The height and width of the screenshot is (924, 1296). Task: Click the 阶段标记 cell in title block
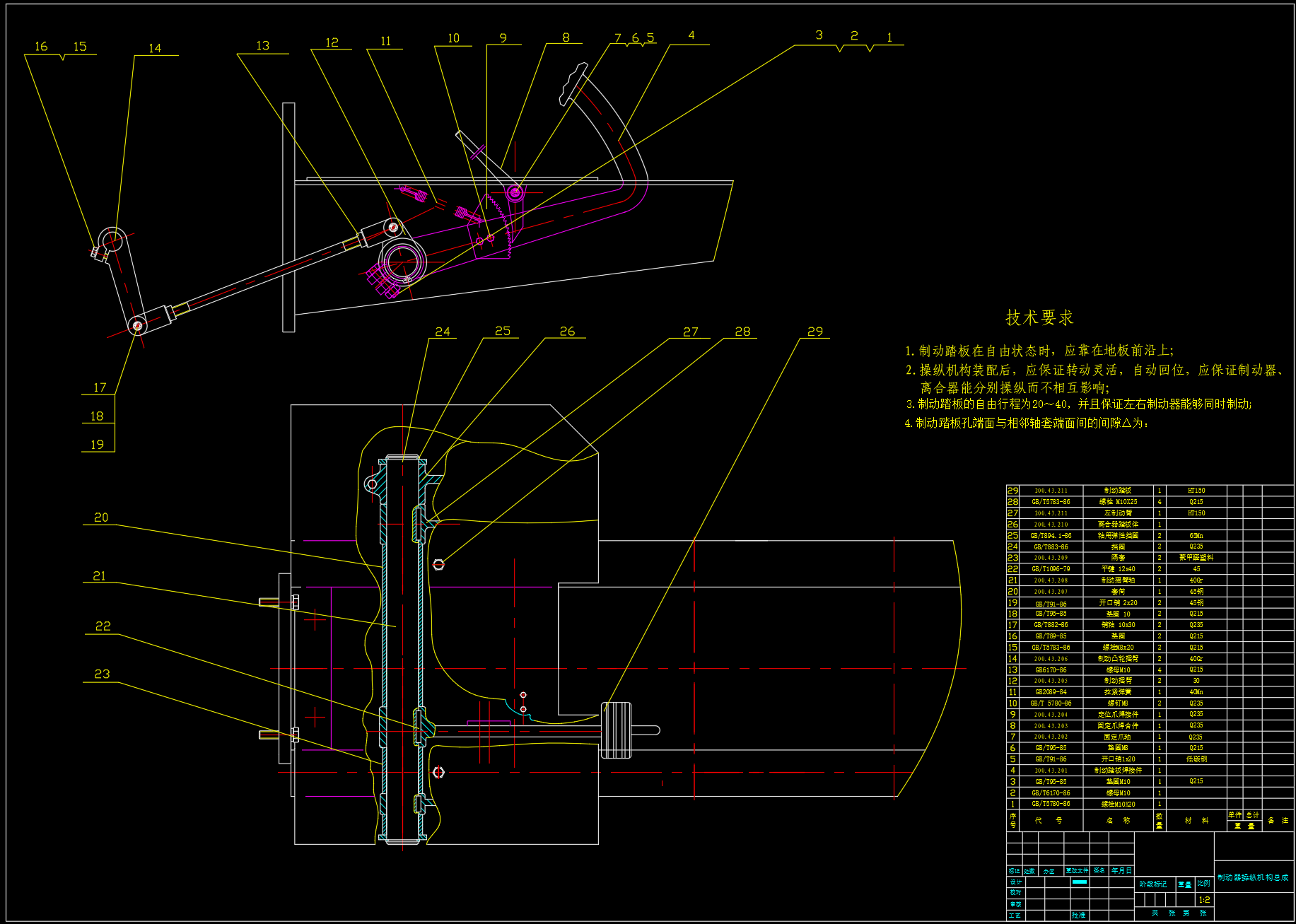[x=1153, y=884]
